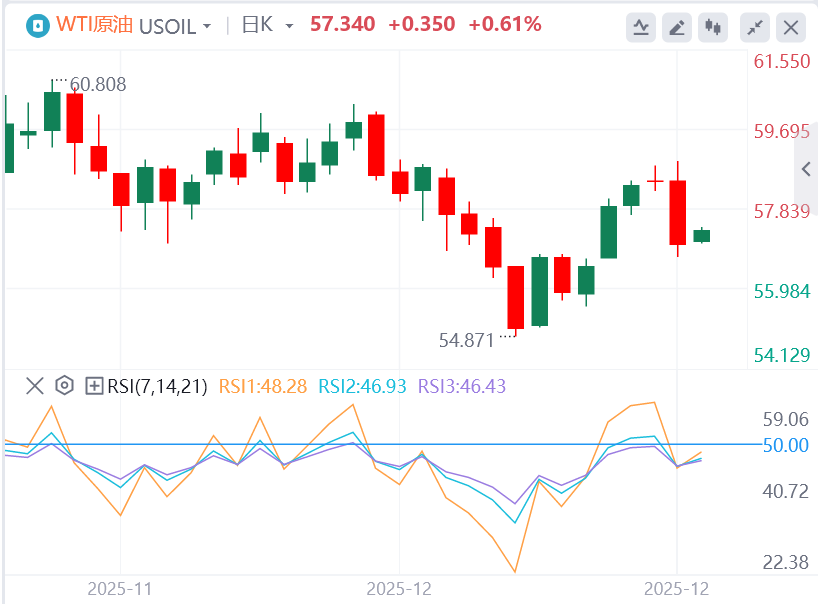This screenshot has height=604, width=818.
Task: Open RSI settings hexagon icon
Action: click(64, 385)
